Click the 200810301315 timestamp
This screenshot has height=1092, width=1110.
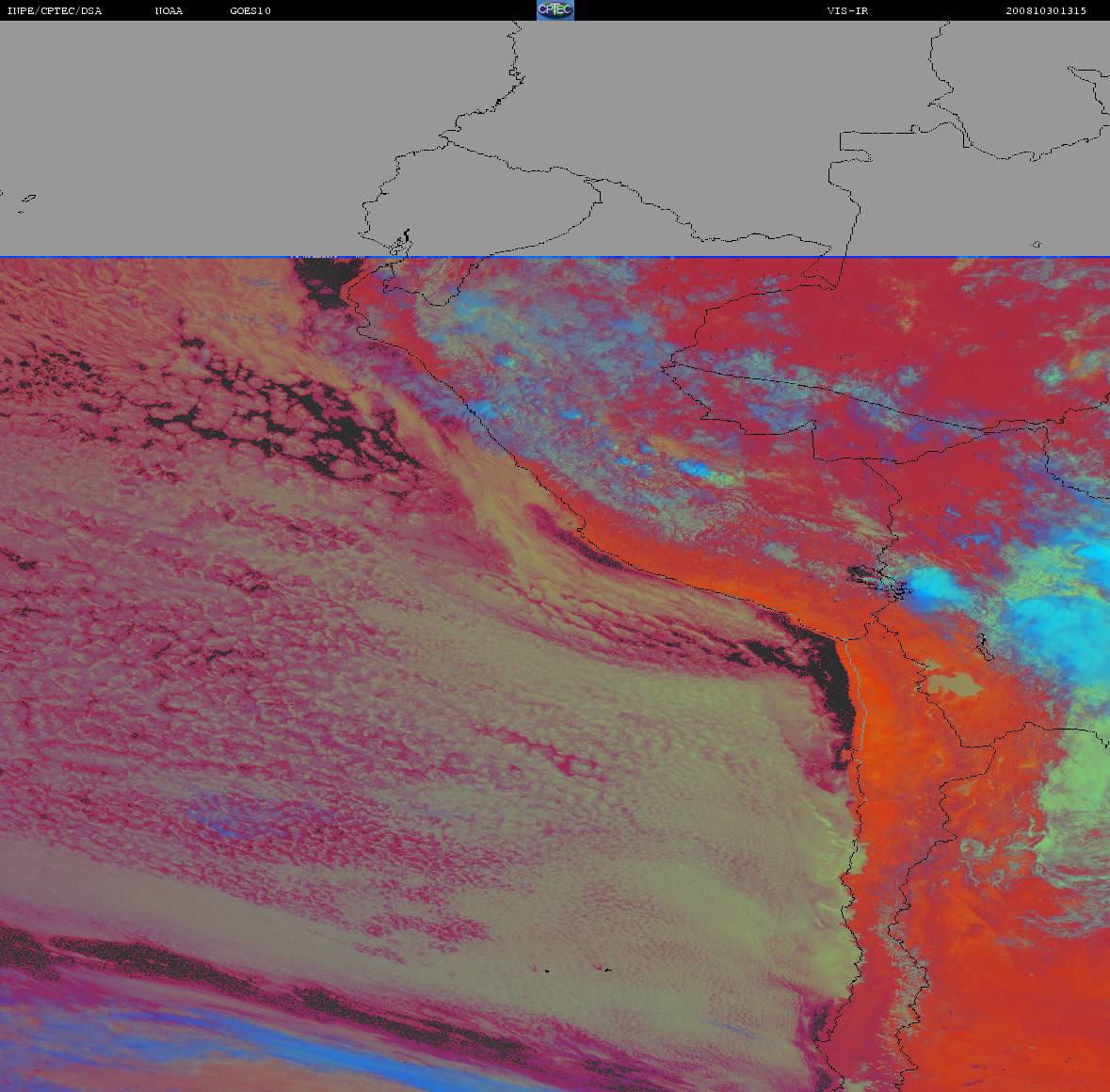point(1046,10)
